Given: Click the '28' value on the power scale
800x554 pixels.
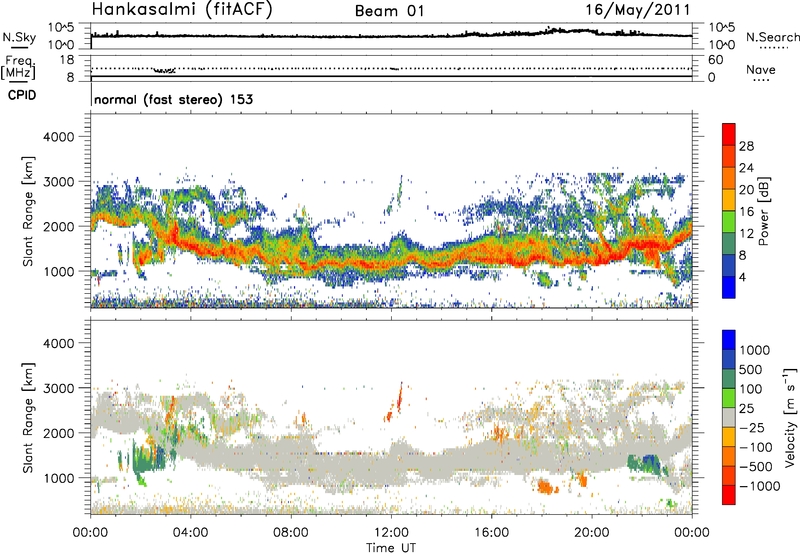Looking at the screenshot, I should click(746, 146).
